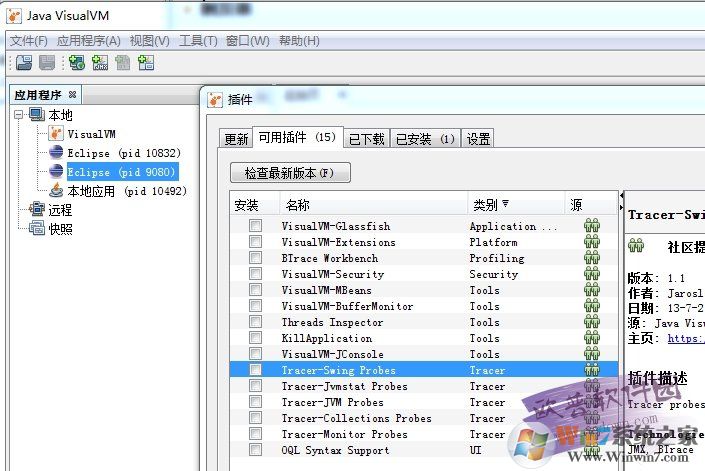Click the add remote host toolbar icon

click(x=77, y=62)
